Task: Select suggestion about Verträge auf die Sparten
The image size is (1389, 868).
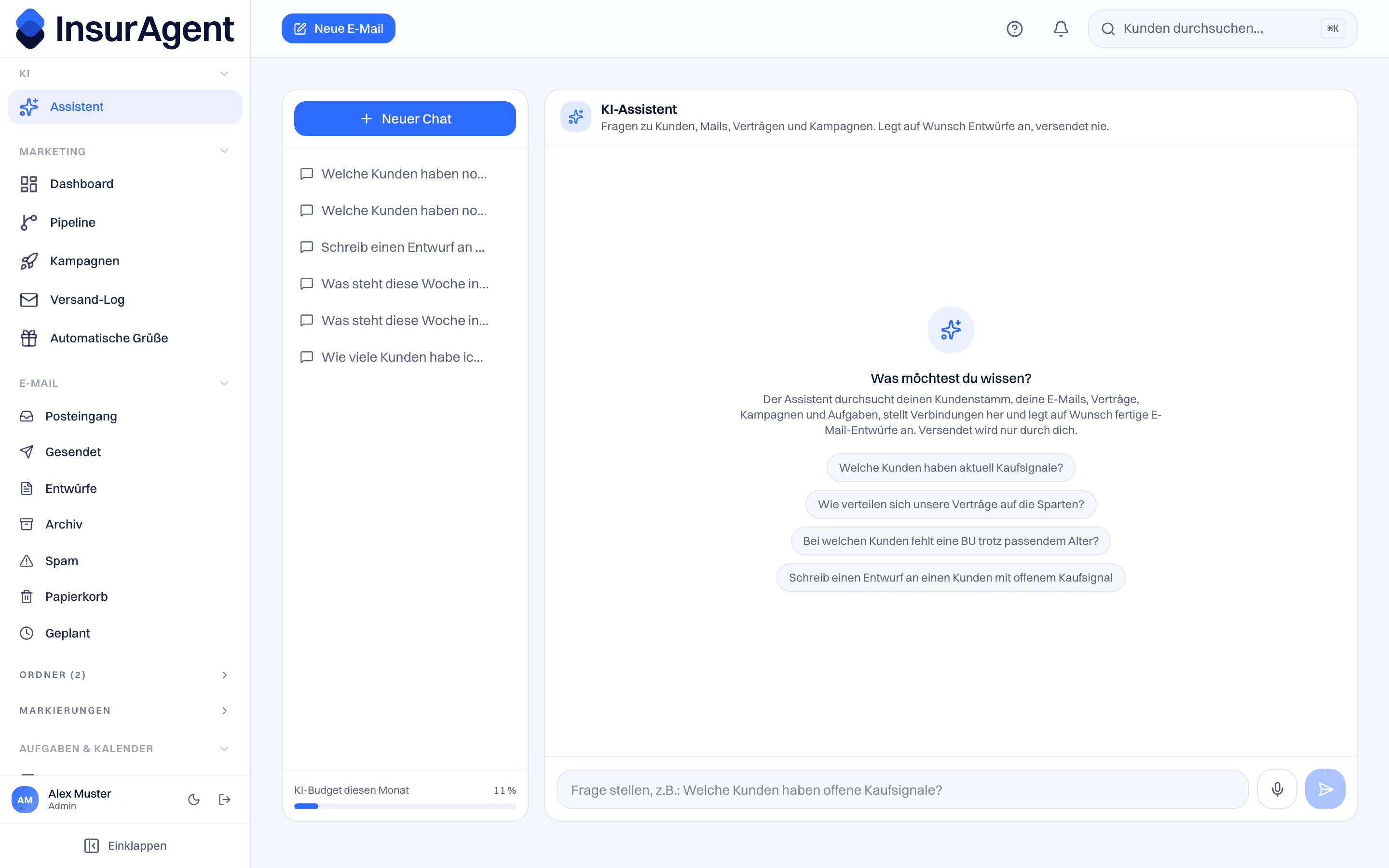Action: click(x=951, y=504)
